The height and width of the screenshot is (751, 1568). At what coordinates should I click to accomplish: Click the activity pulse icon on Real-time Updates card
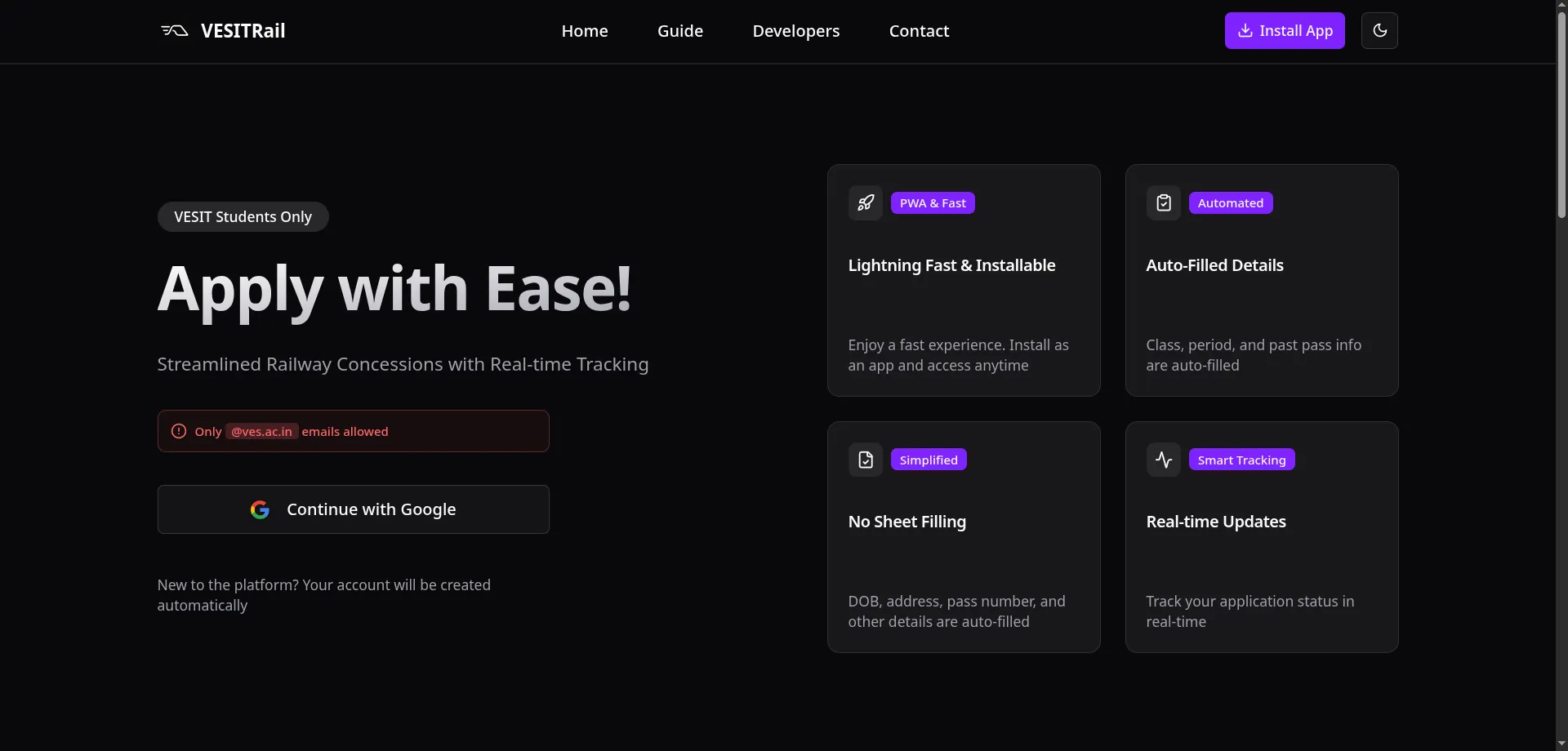point(1163,459)
